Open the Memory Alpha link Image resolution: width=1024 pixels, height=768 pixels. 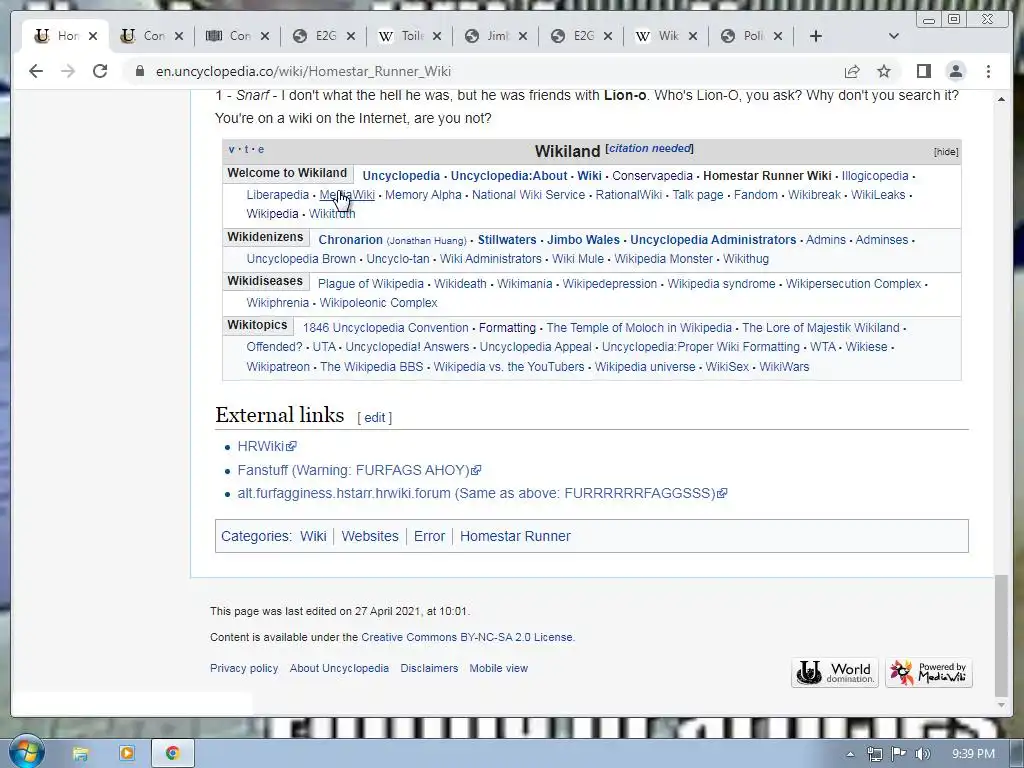click(x=423, y=195)
